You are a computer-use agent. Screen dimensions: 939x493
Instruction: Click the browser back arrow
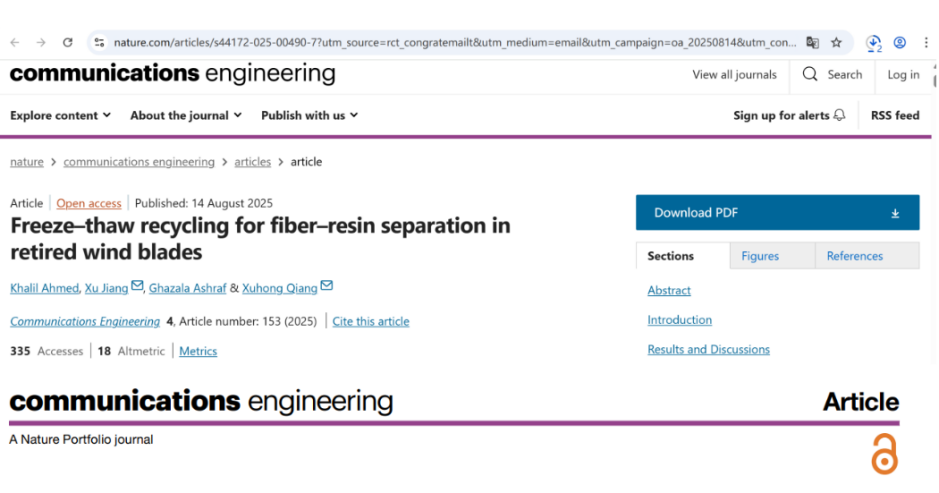click(15, 43)
